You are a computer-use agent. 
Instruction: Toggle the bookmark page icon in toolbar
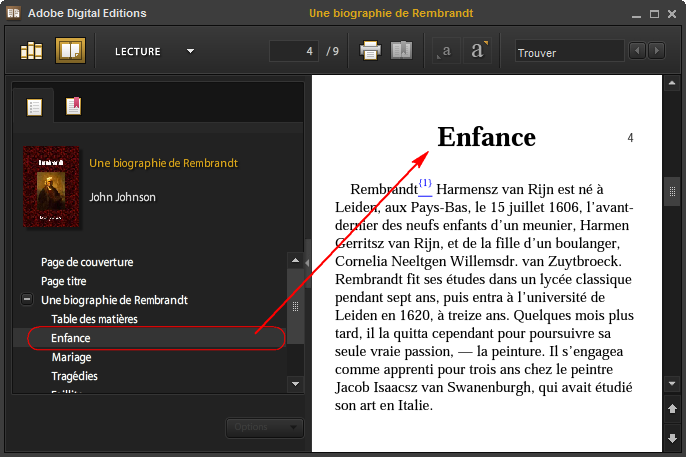click(401, 50)
